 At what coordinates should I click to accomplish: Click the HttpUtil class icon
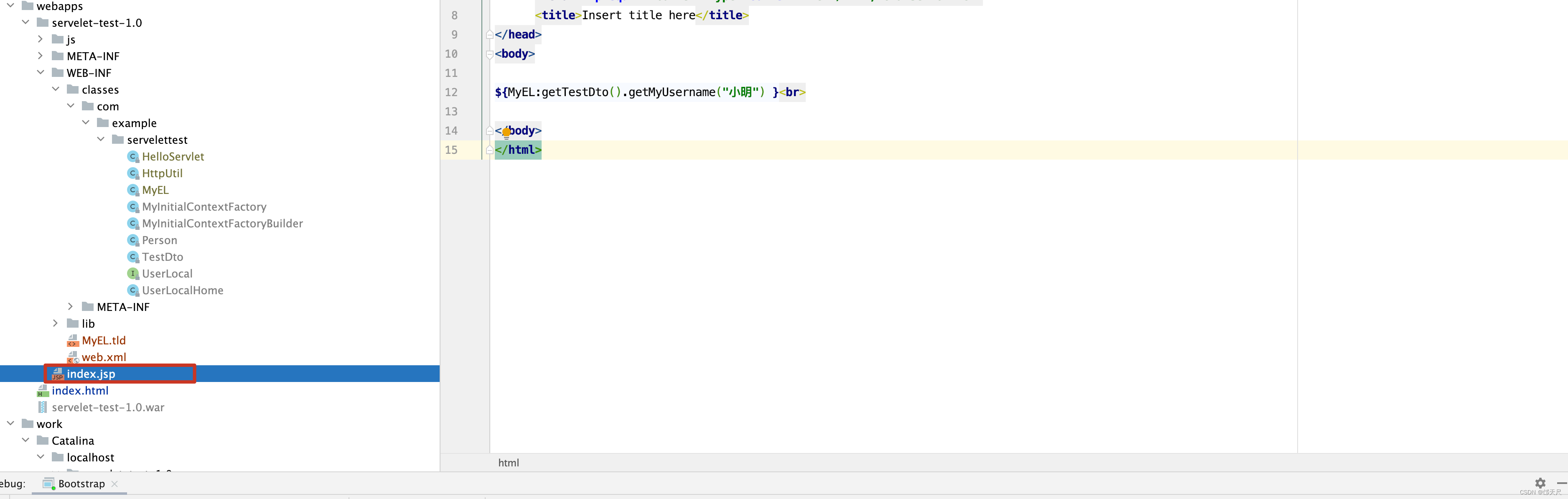pos(133,173)
